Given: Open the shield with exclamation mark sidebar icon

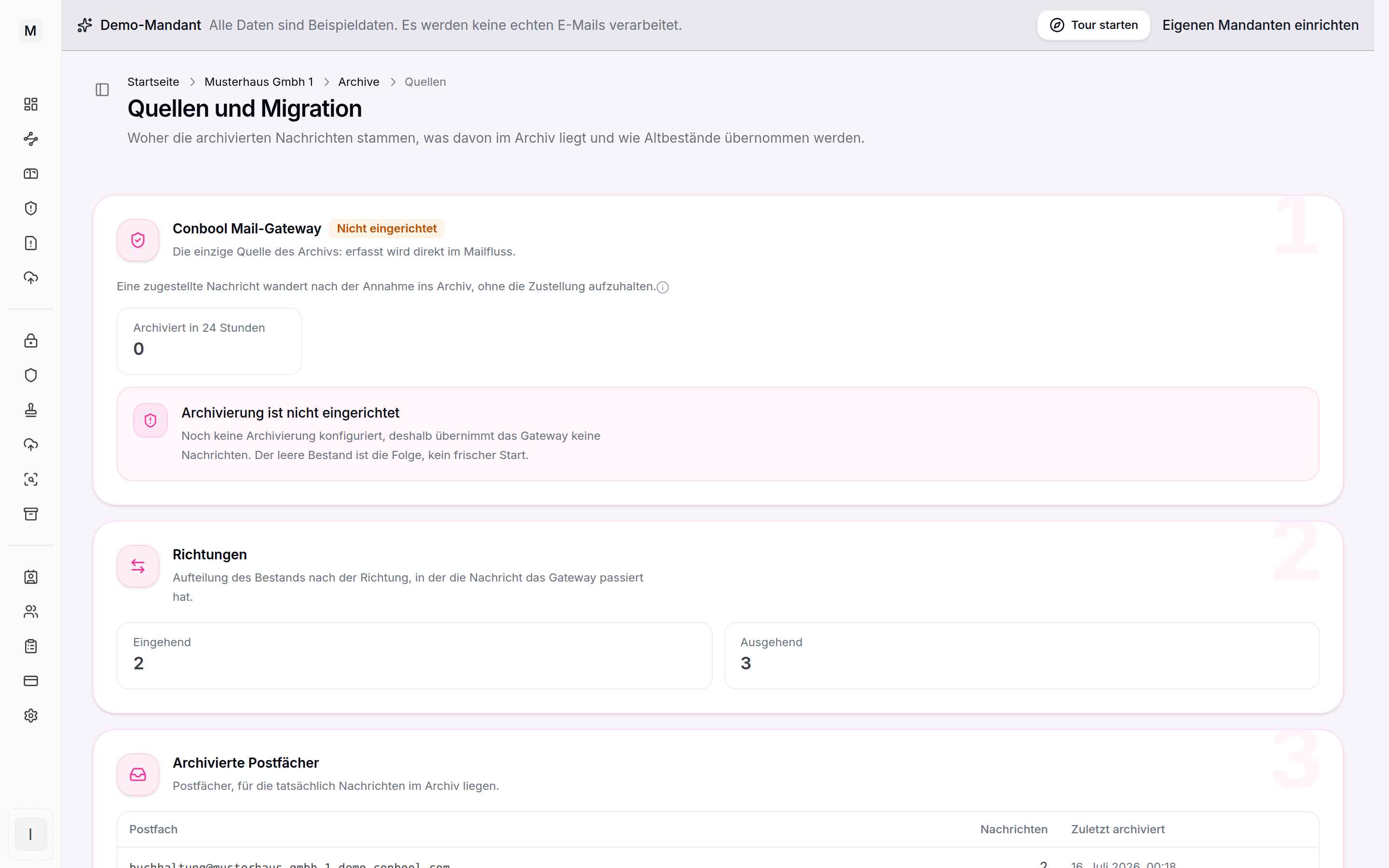Looking at the screenshot, I should (30, 208).
